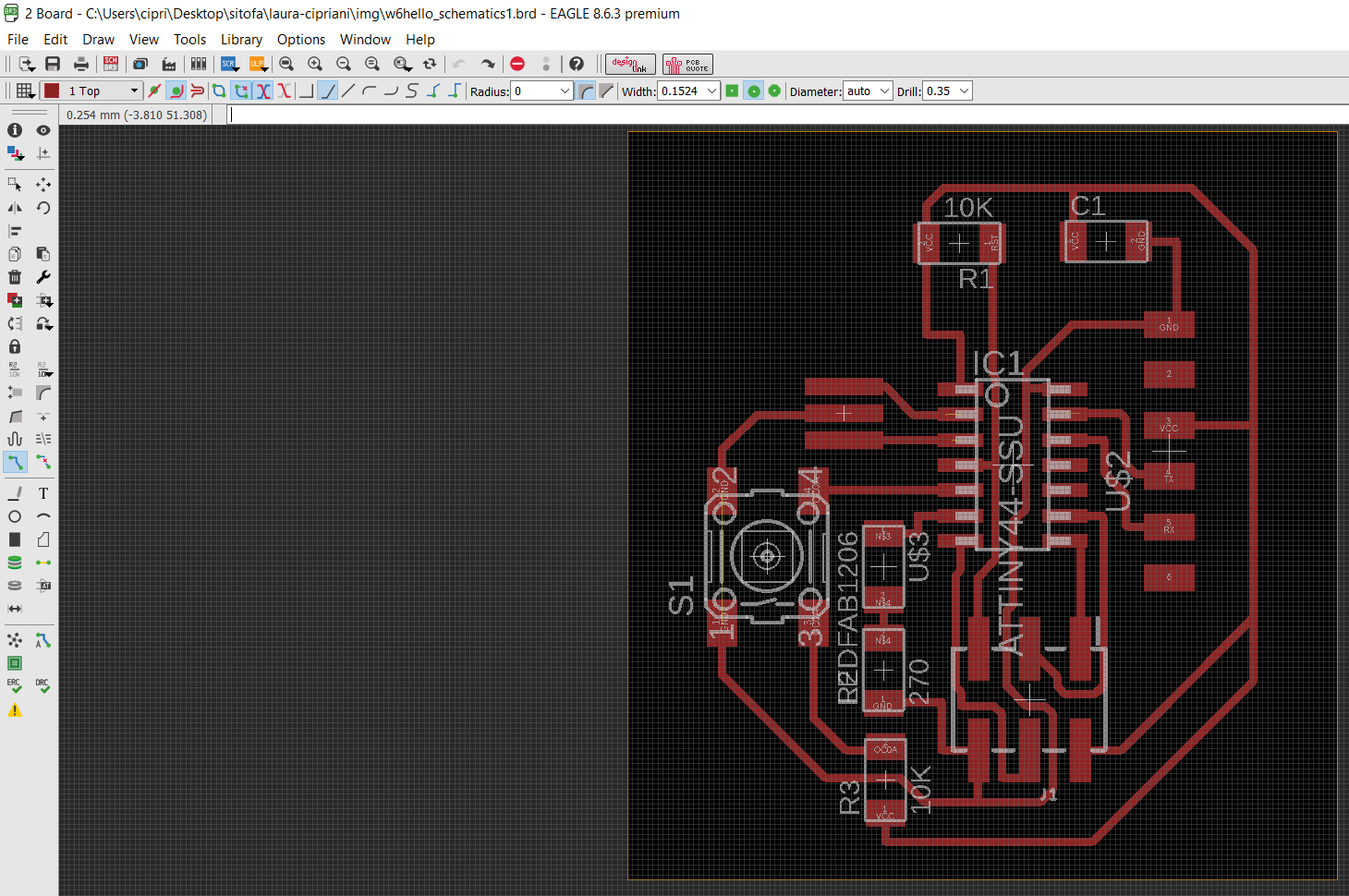Click the Run ULP icon

coord(258,64)
